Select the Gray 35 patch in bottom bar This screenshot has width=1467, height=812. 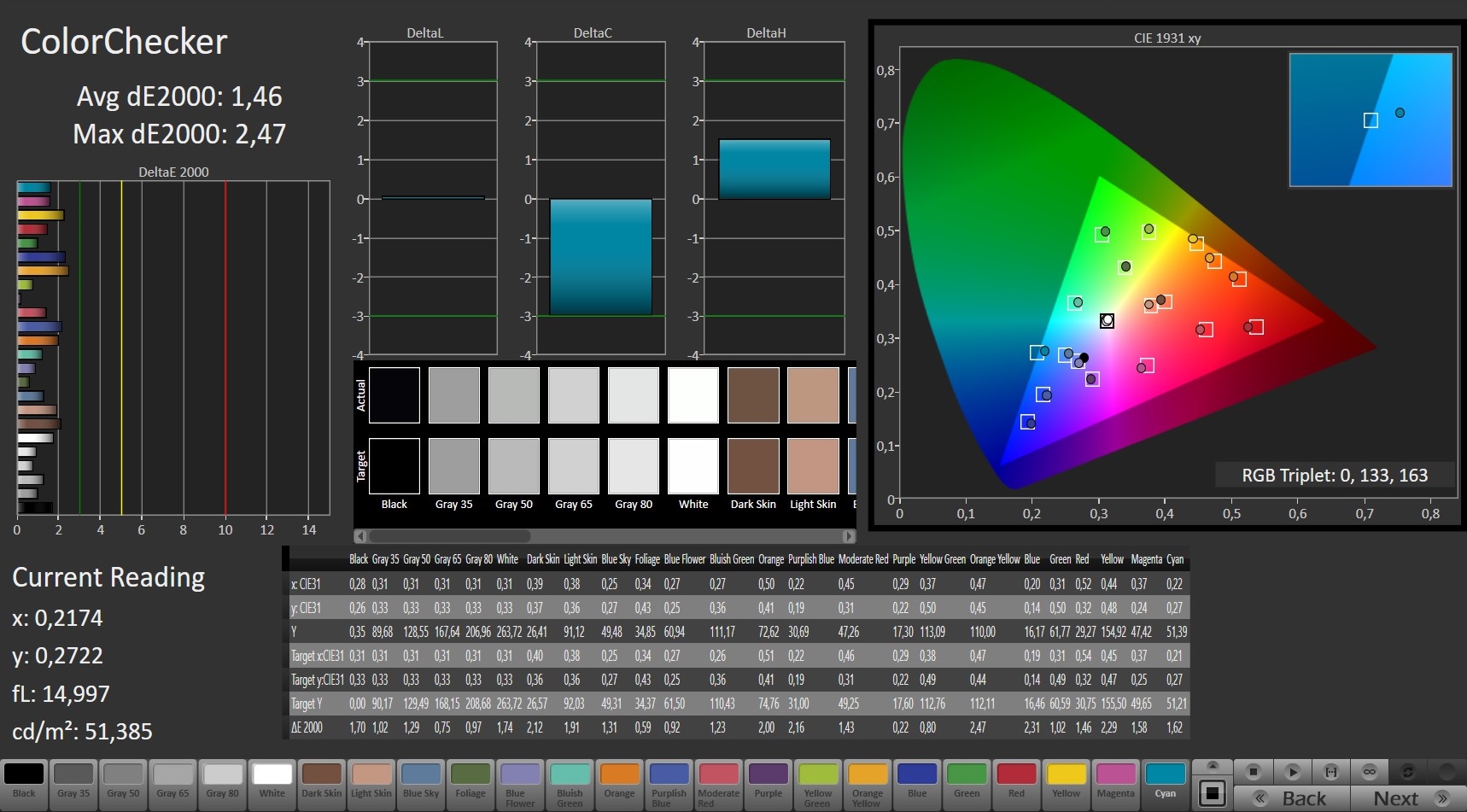pos(73,784)
